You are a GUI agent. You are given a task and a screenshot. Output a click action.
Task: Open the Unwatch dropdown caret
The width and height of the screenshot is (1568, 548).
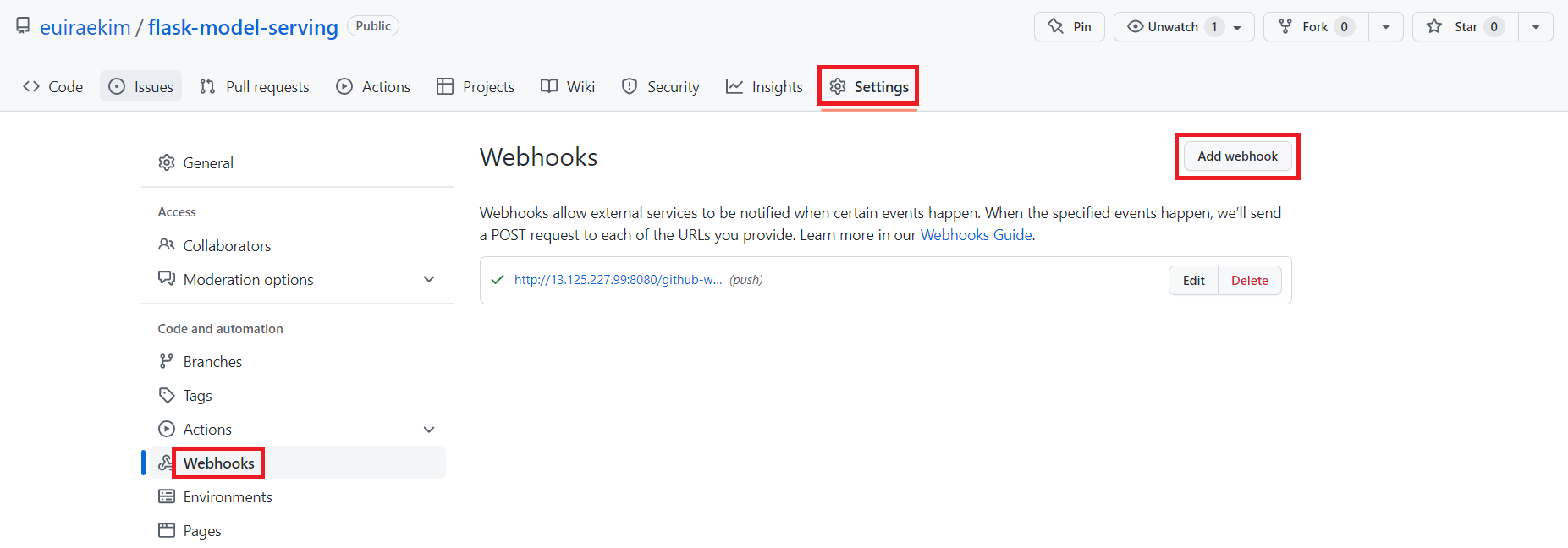click(1237, 27)
